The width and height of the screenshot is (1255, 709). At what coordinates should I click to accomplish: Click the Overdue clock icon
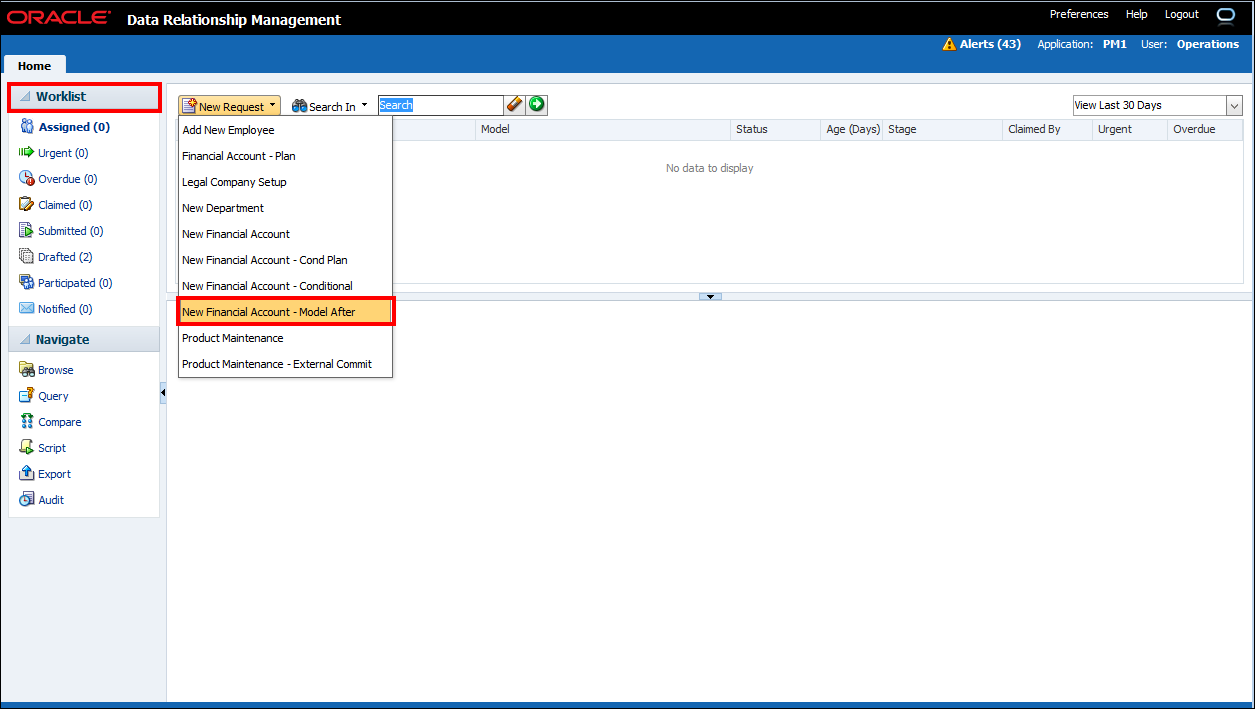(x=27, y=179)
